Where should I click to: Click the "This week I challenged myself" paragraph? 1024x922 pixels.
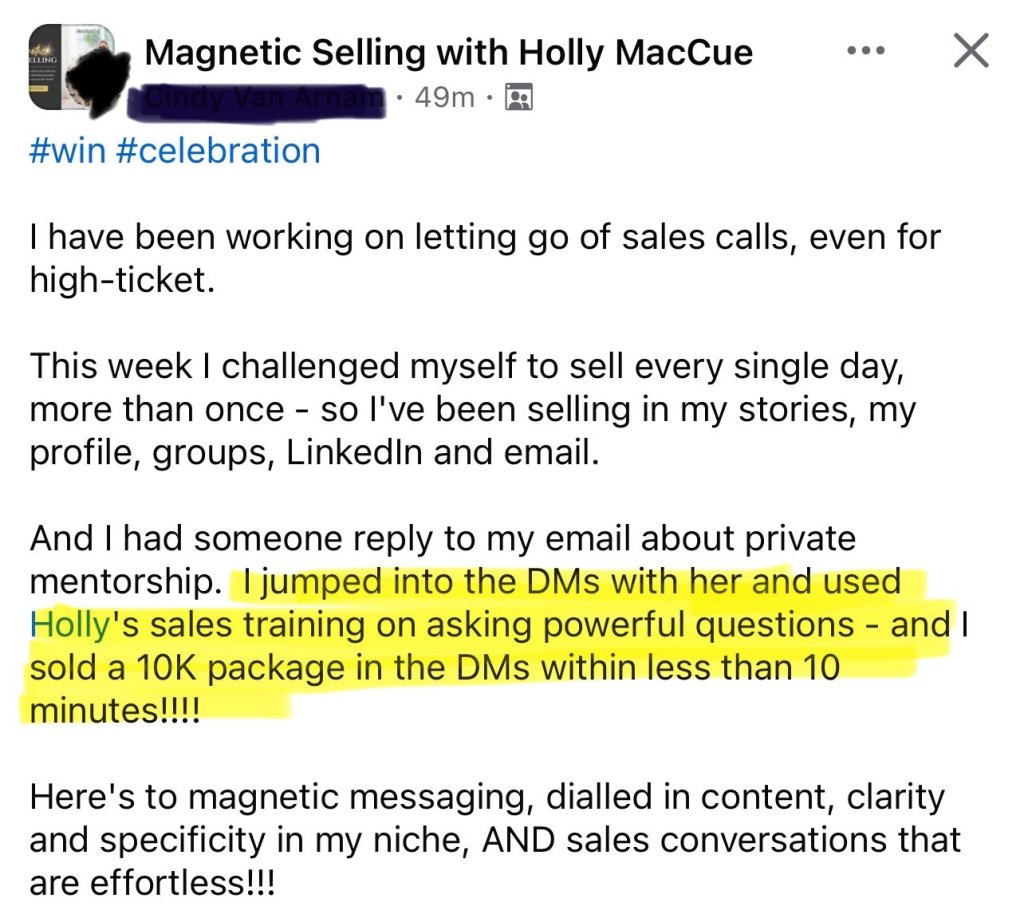point(473,409)
